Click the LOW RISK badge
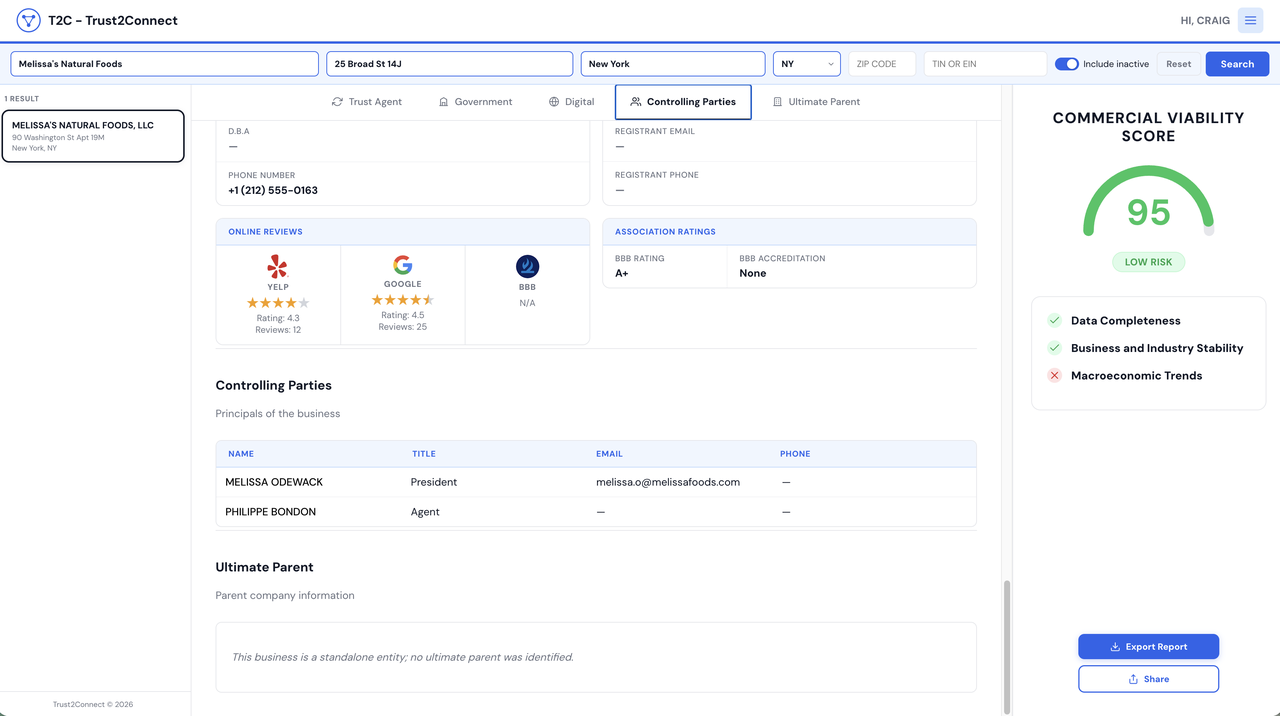1280x716 pixels. (1148, 262)
